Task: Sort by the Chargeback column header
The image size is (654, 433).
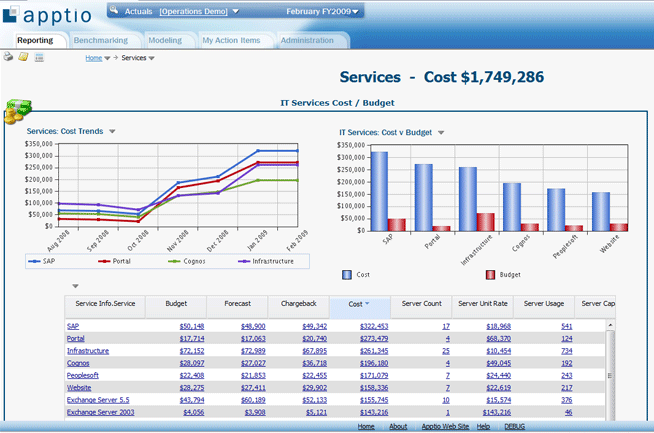Action: (299, 307)
